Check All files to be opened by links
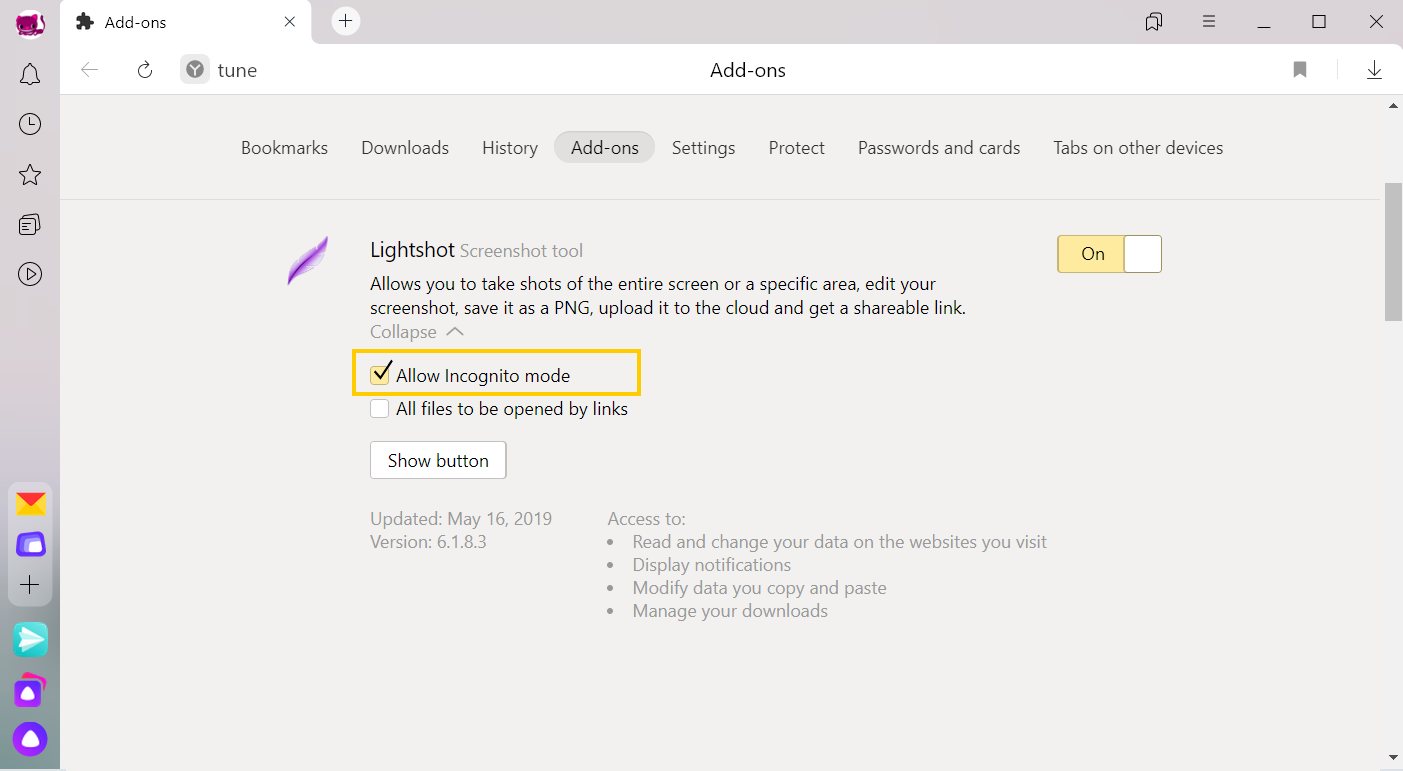 coord(380,409)
